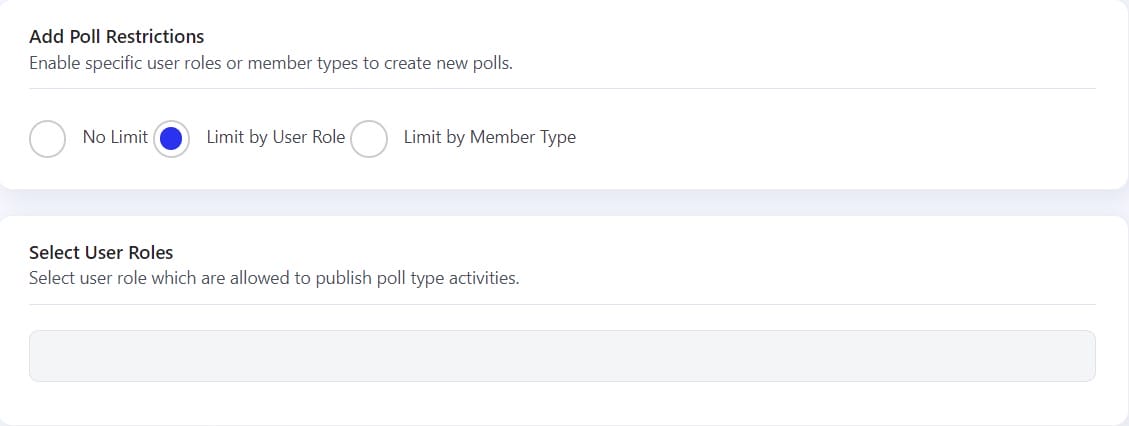Viewport: 1129px width, 426px height.
Task: Click the word "Roles" in the second heading
Action: [x=150, y=253]
